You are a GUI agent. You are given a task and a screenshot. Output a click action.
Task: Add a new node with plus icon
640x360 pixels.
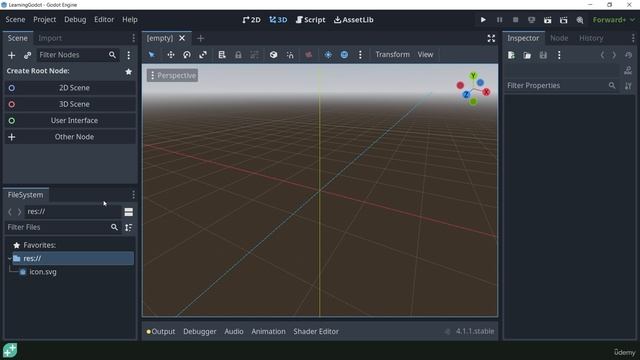[11, 55]
